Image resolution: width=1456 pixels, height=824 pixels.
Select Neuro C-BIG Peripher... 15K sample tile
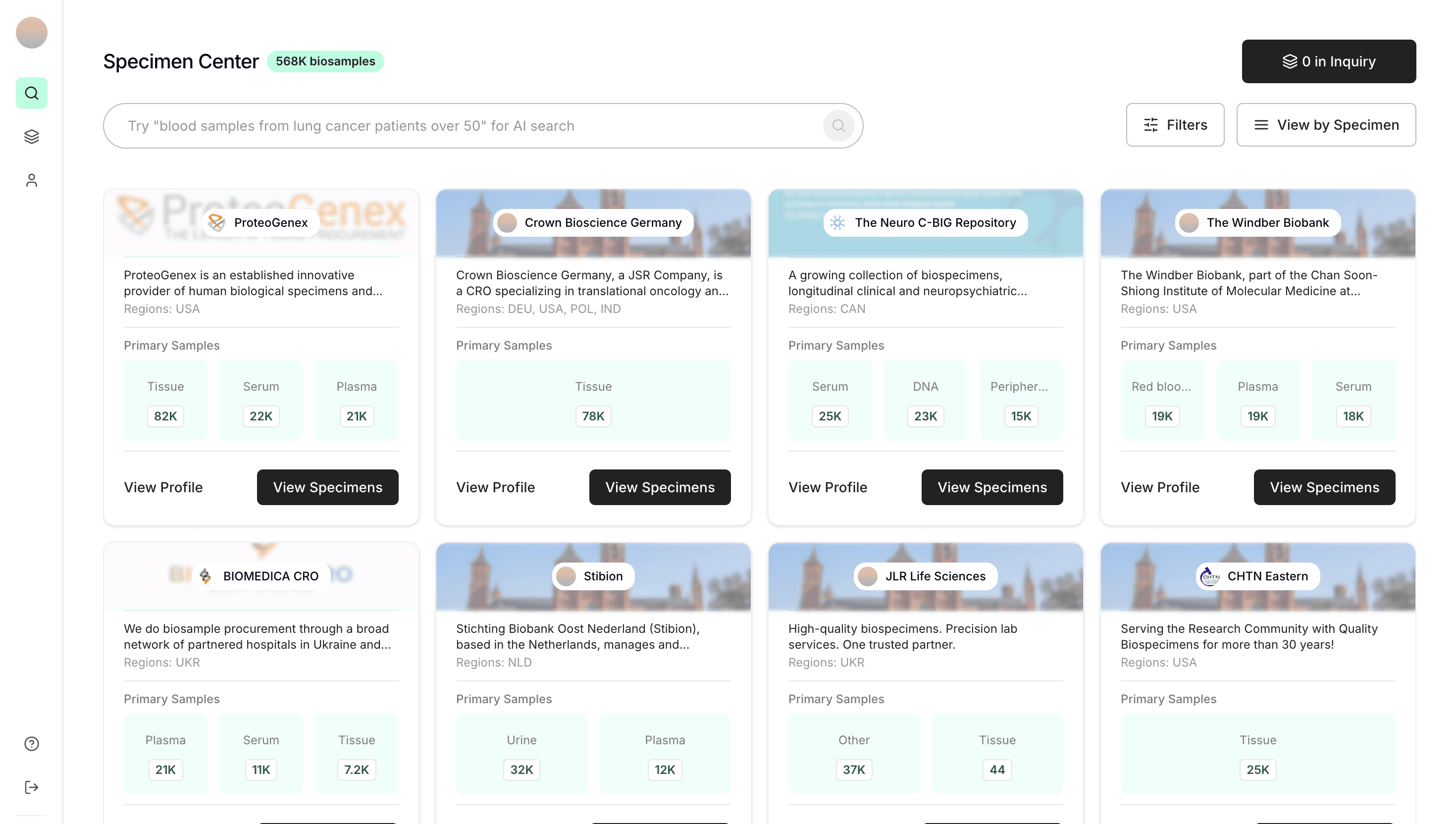[1021, 400]
